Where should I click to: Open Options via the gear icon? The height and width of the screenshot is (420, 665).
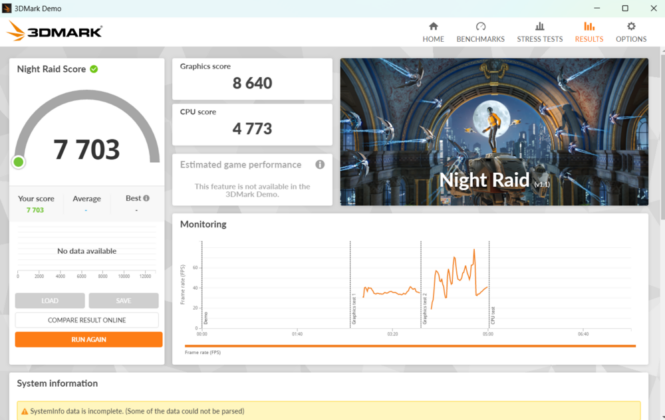click(631, 26)
